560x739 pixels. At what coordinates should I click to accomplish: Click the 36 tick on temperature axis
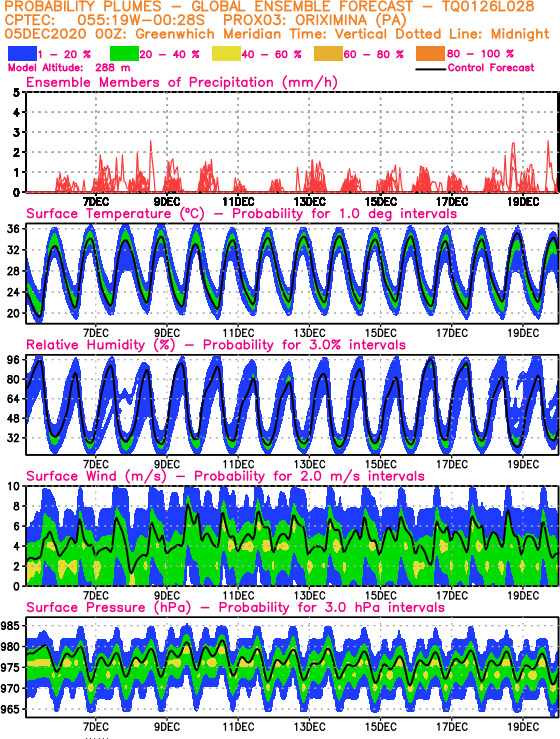click(x=14, y=230)
